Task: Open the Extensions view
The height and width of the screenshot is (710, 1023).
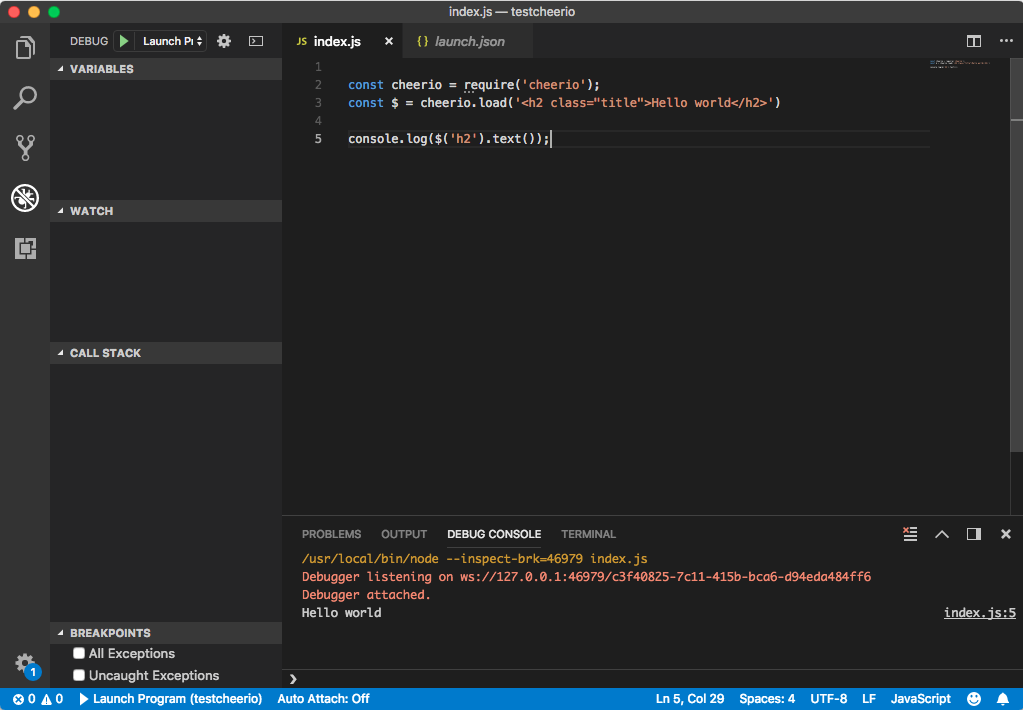Action: tap(25, 248)
